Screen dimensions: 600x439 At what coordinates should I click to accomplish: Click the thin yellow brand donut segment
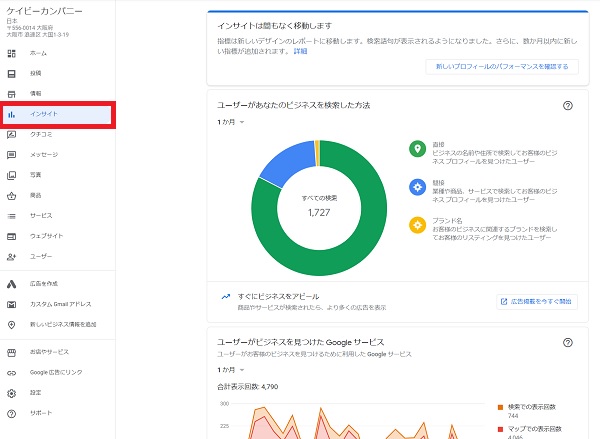(317, 153)
